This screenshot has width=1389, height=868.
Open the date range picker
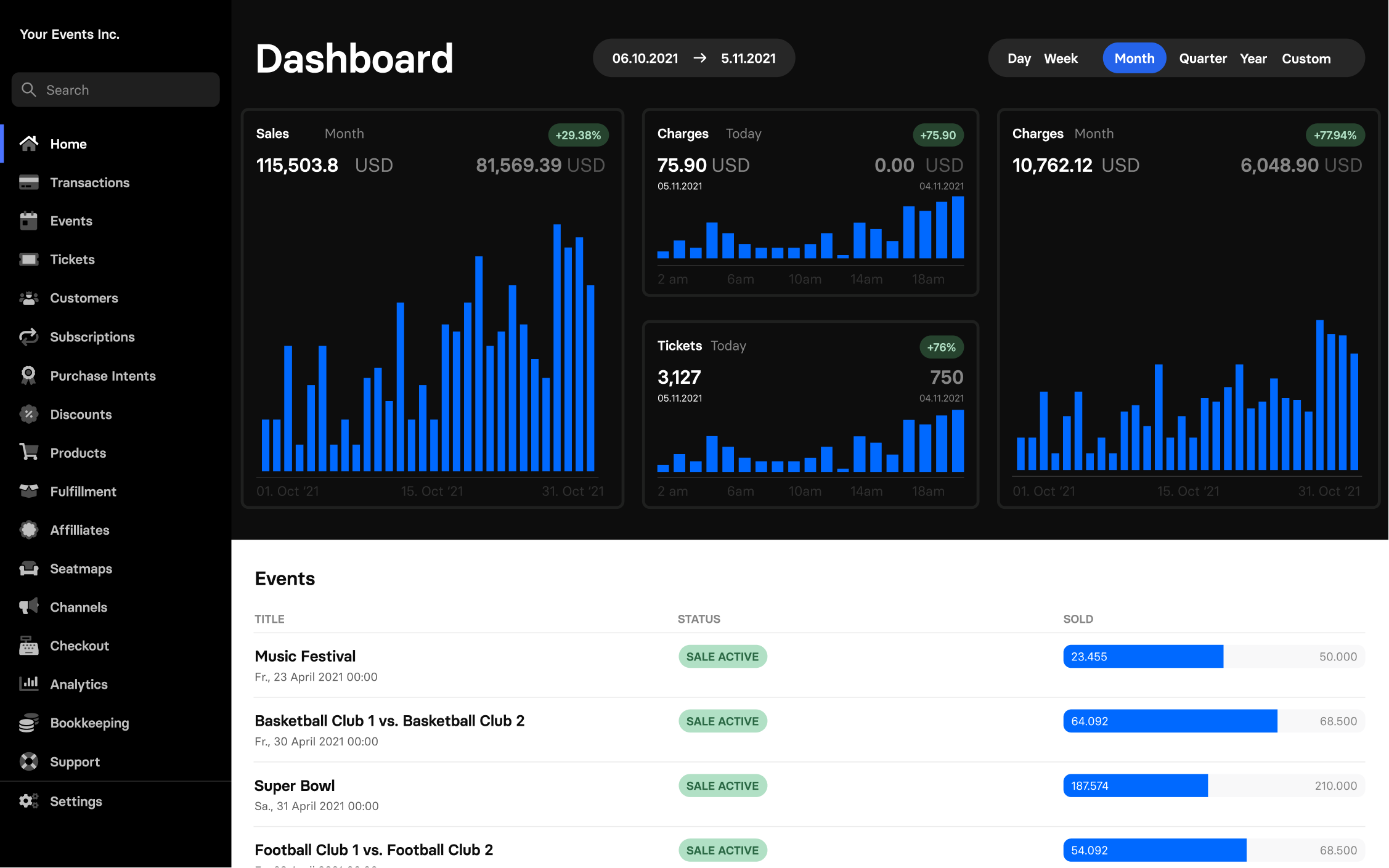pyautogui.click(x=693, y=58)
